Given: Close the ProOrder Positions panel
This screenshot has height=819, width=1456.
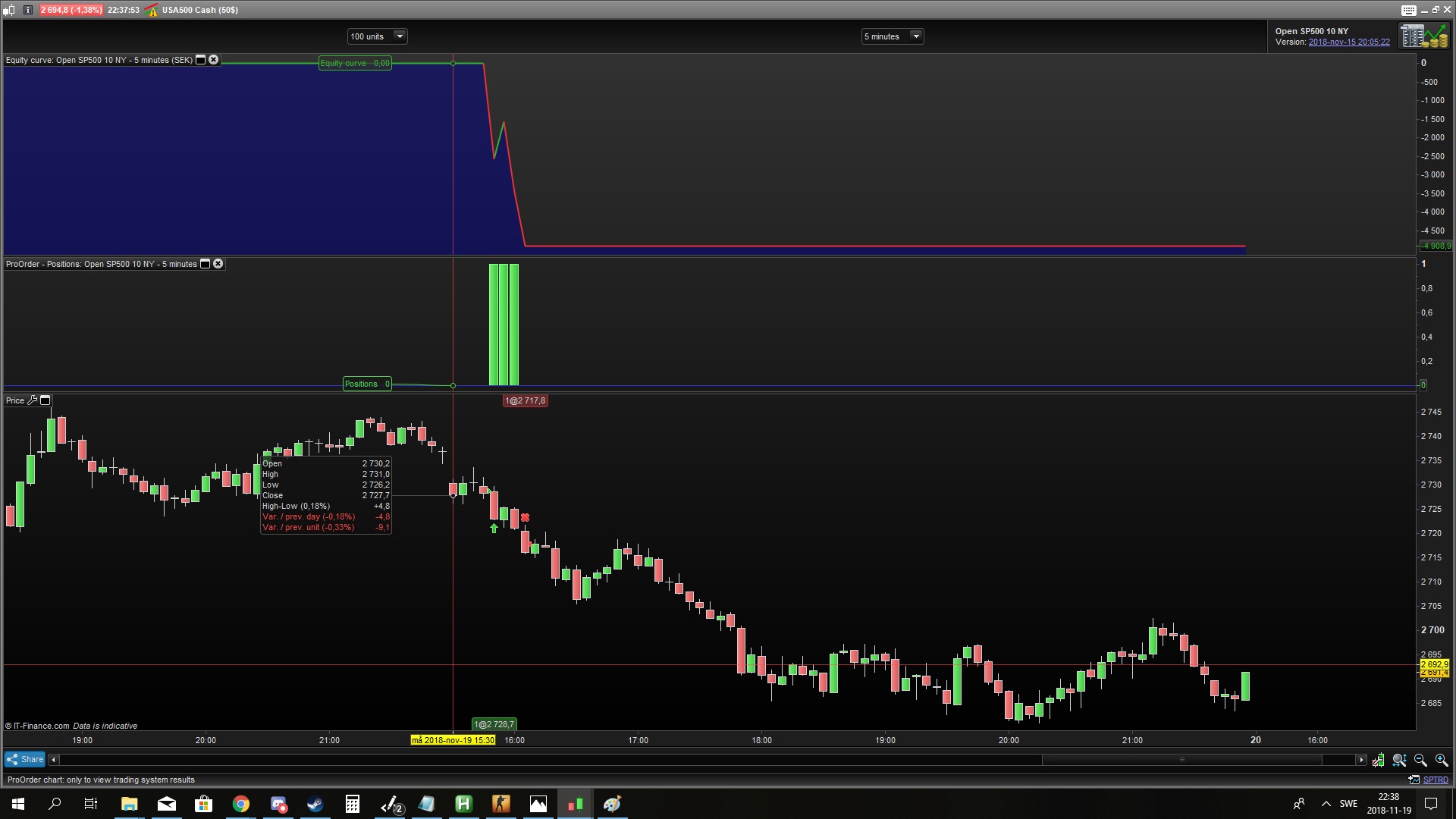Looking at the screenshot, I should pyautogui.click(x=218, y=264).
